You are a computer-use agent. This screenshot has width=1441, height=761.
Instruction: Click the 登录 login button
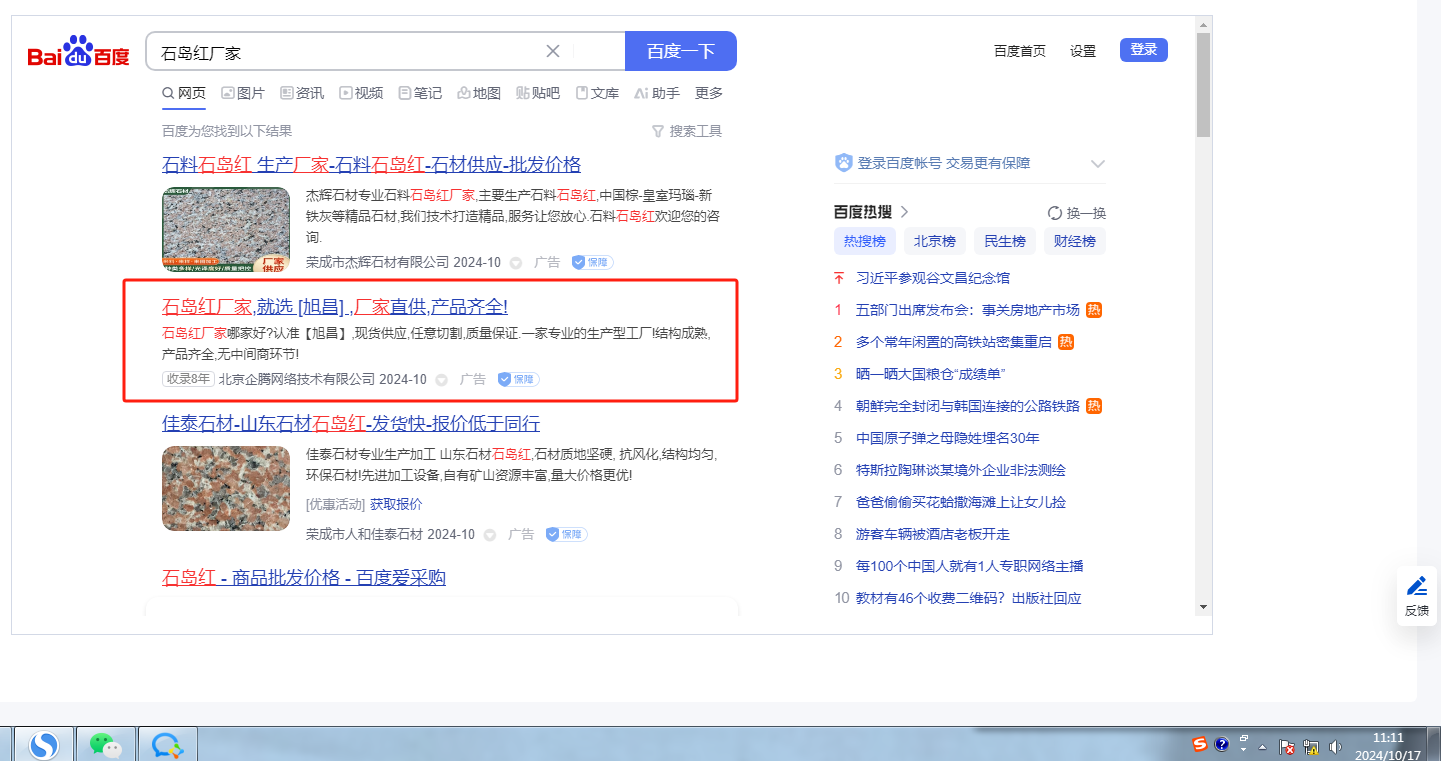(1143, 50)
